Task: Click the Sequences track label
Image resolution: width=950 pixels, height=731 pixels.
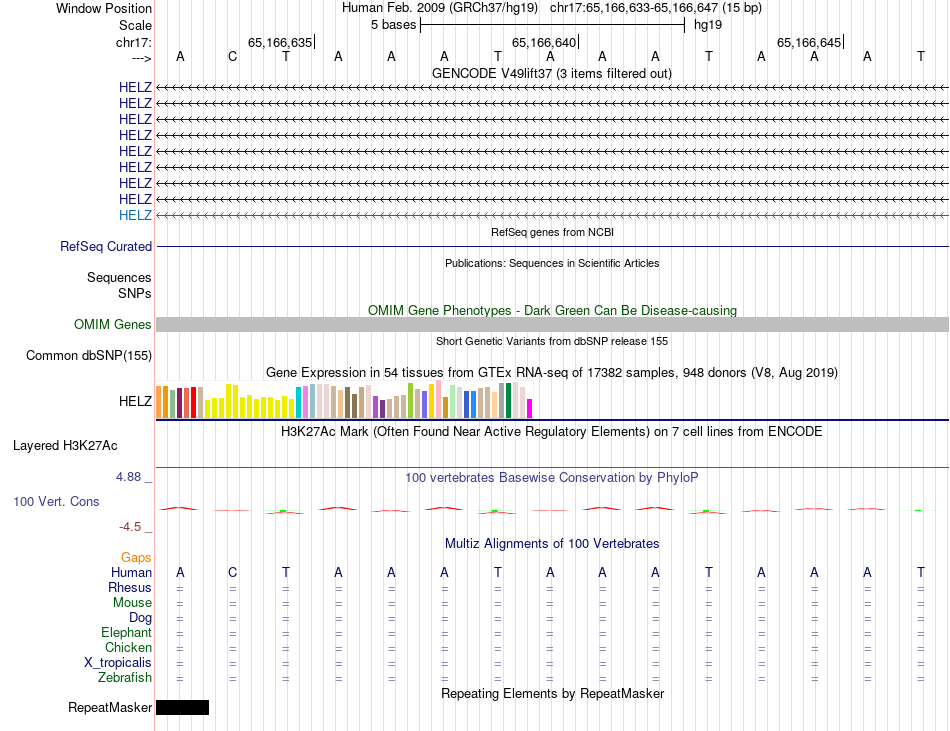Action: pyautogui.click(x=119, y=277)
